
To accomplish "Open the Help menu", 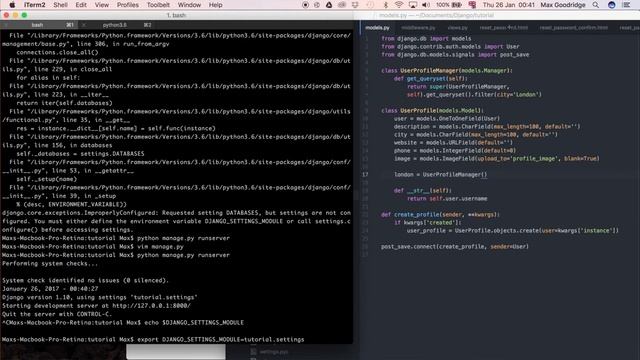I will coord(216,5).
